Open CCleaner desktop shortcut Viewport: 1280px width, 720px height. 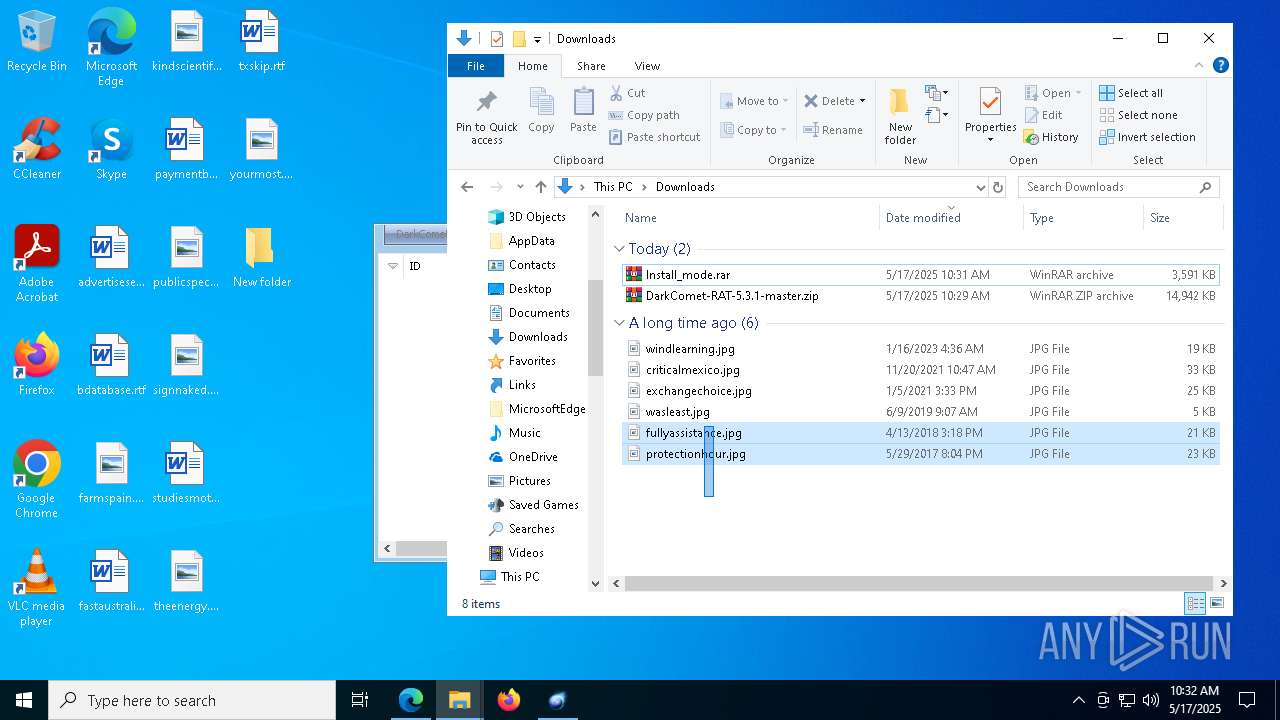pos(37,149)
